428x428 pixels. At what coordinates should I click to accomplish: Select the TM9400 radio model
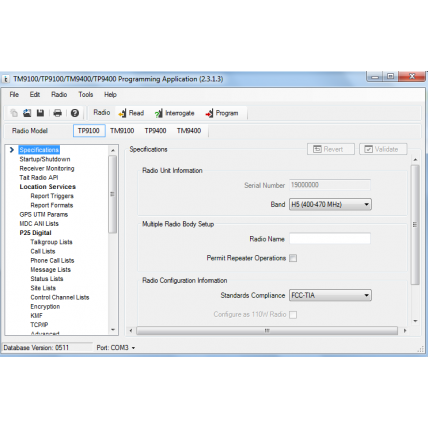(189, 131)
